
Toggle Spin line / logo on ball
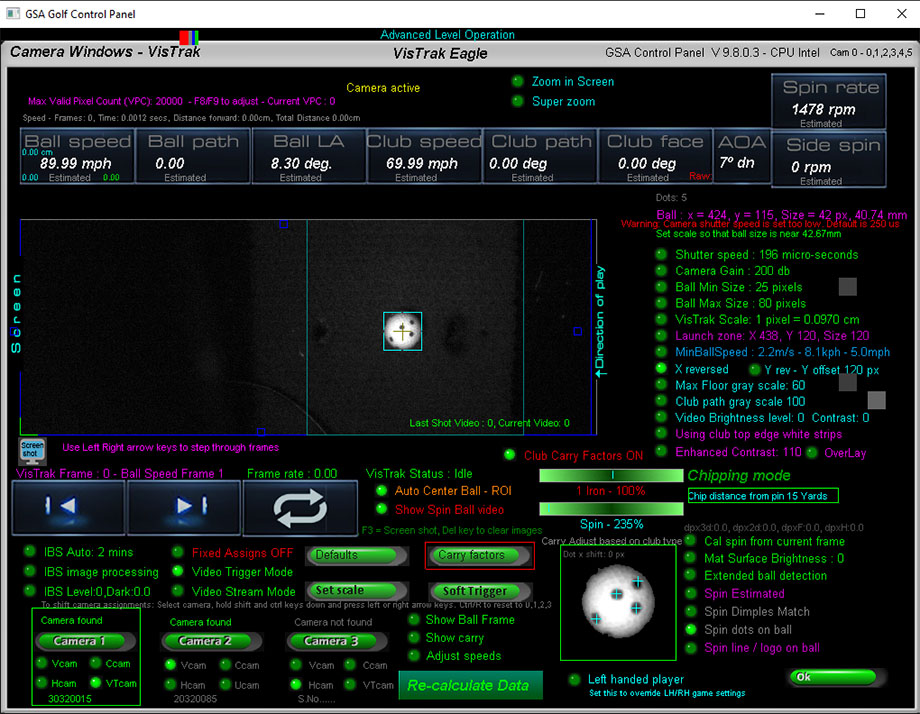691,648
